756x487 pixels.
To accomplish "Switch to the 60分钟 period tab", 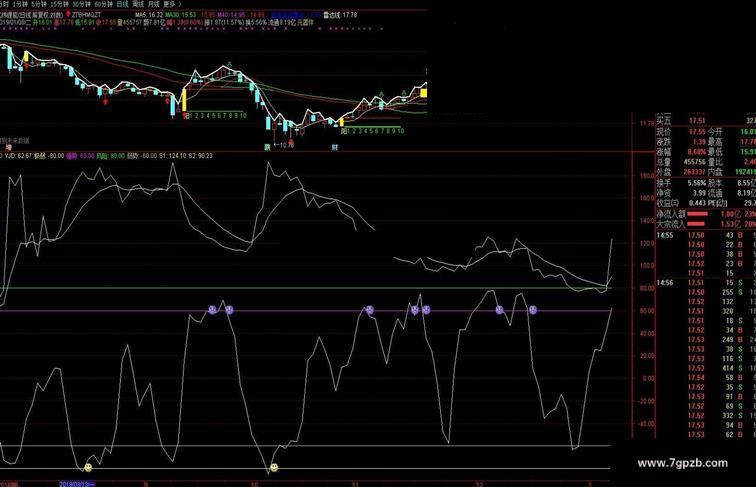I will click(104, 4).
